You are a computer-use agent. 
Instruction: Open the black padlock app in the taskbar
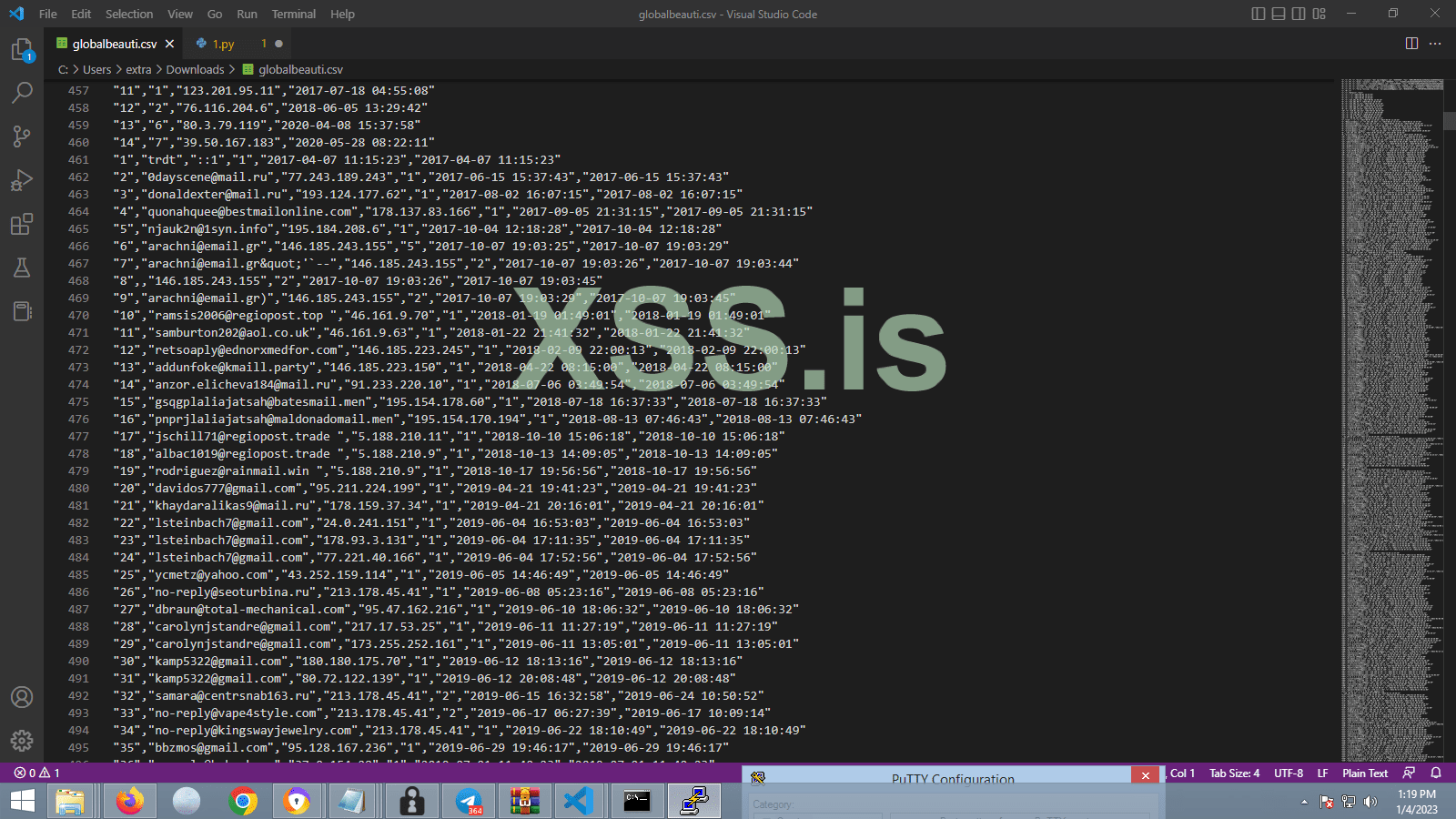tap(412, 801)
